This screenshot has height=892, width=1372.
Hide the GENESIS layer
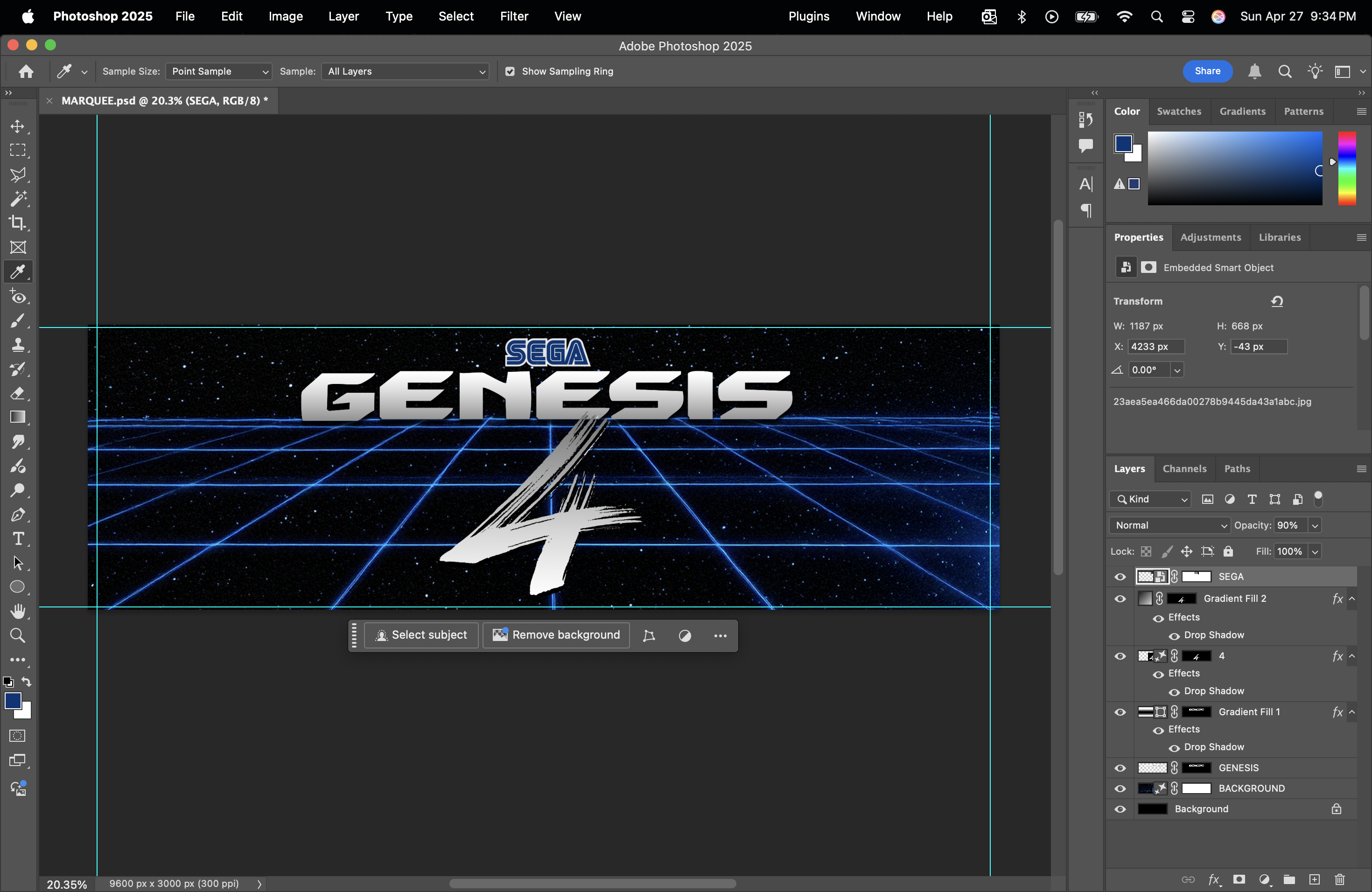[x=1120, y=768]
